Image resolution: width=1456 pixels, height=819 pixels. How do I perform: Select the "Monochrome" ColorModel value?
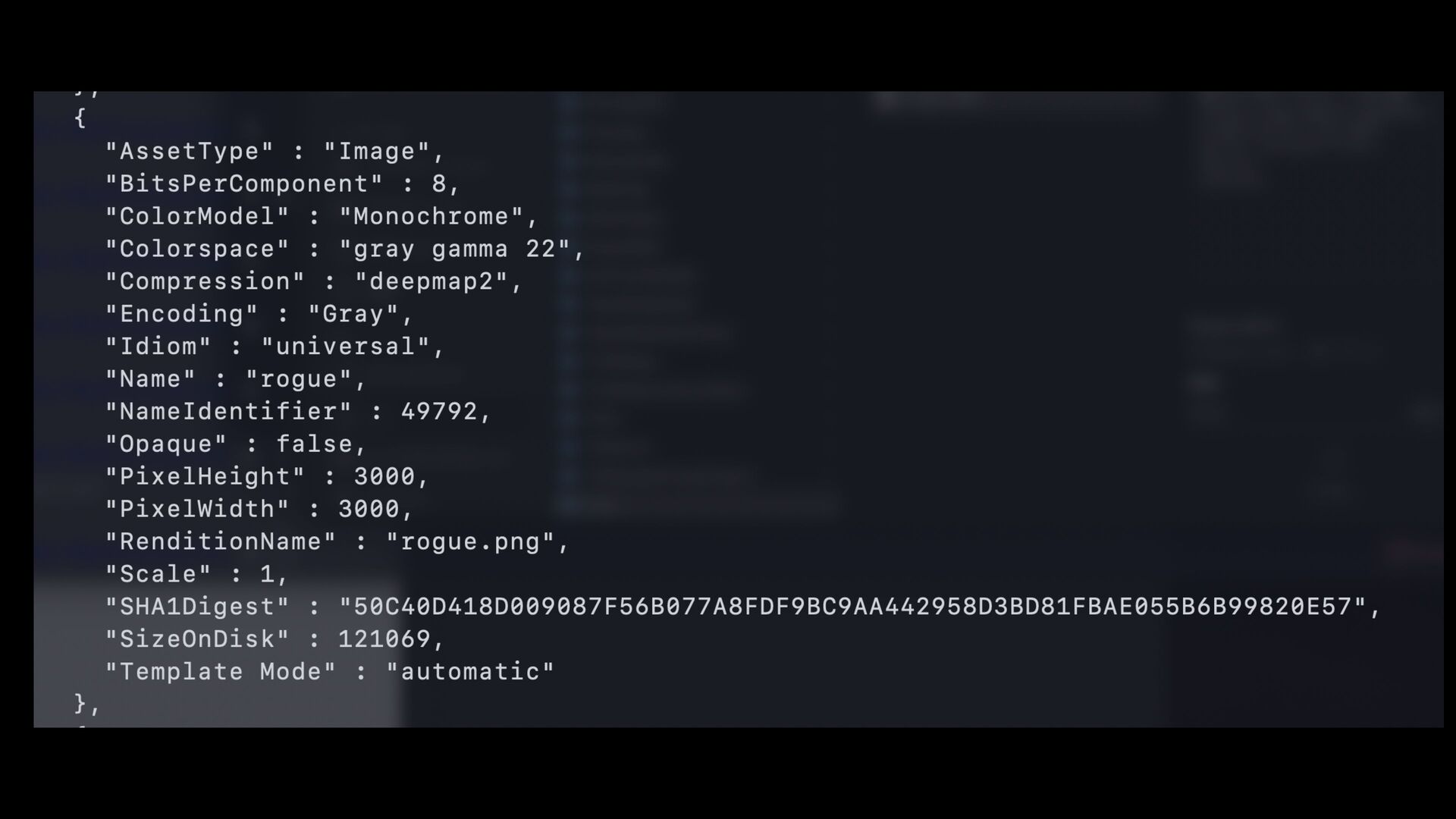coord(431,217)
